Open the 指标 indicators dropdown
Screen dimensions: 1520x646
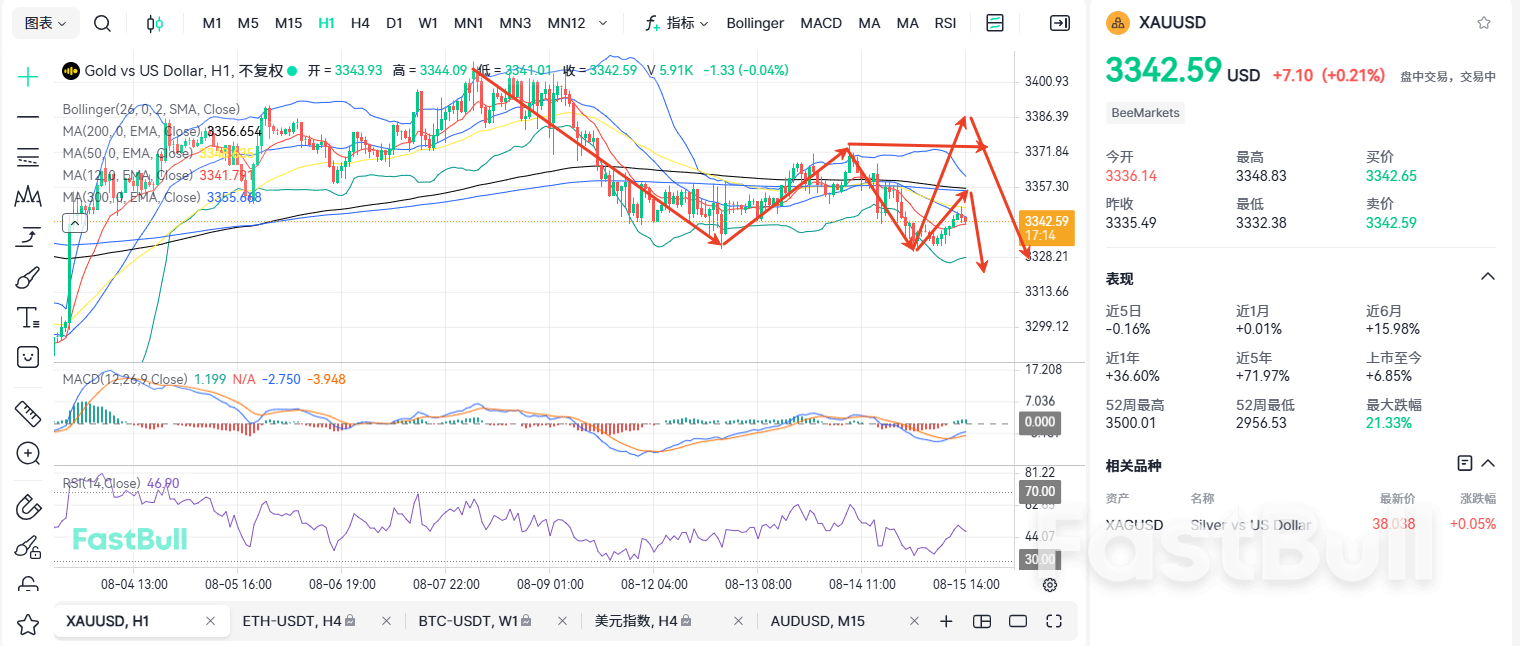tap(678, 22)
